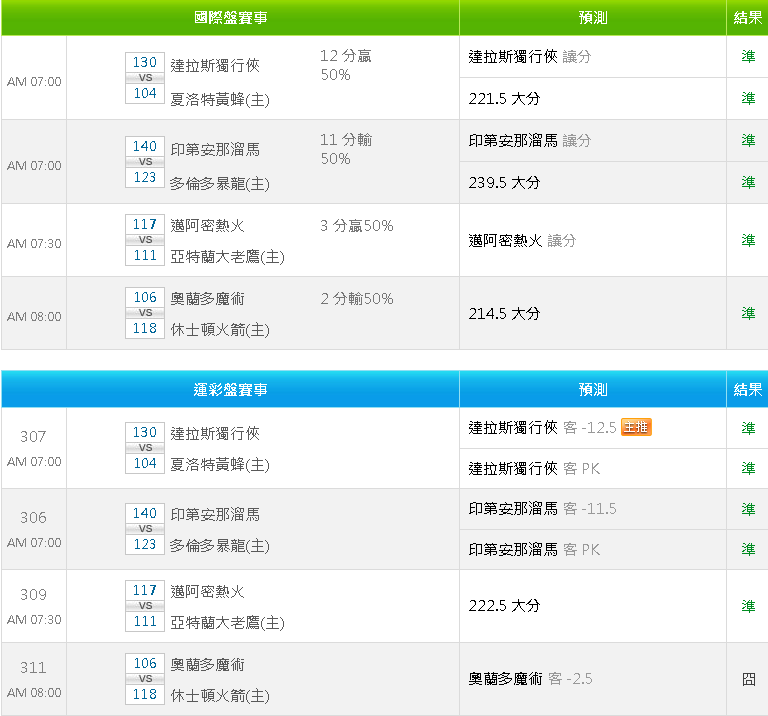Click score 118 in match 311 row
Screen dimensions: 768x716
(145, 694)
